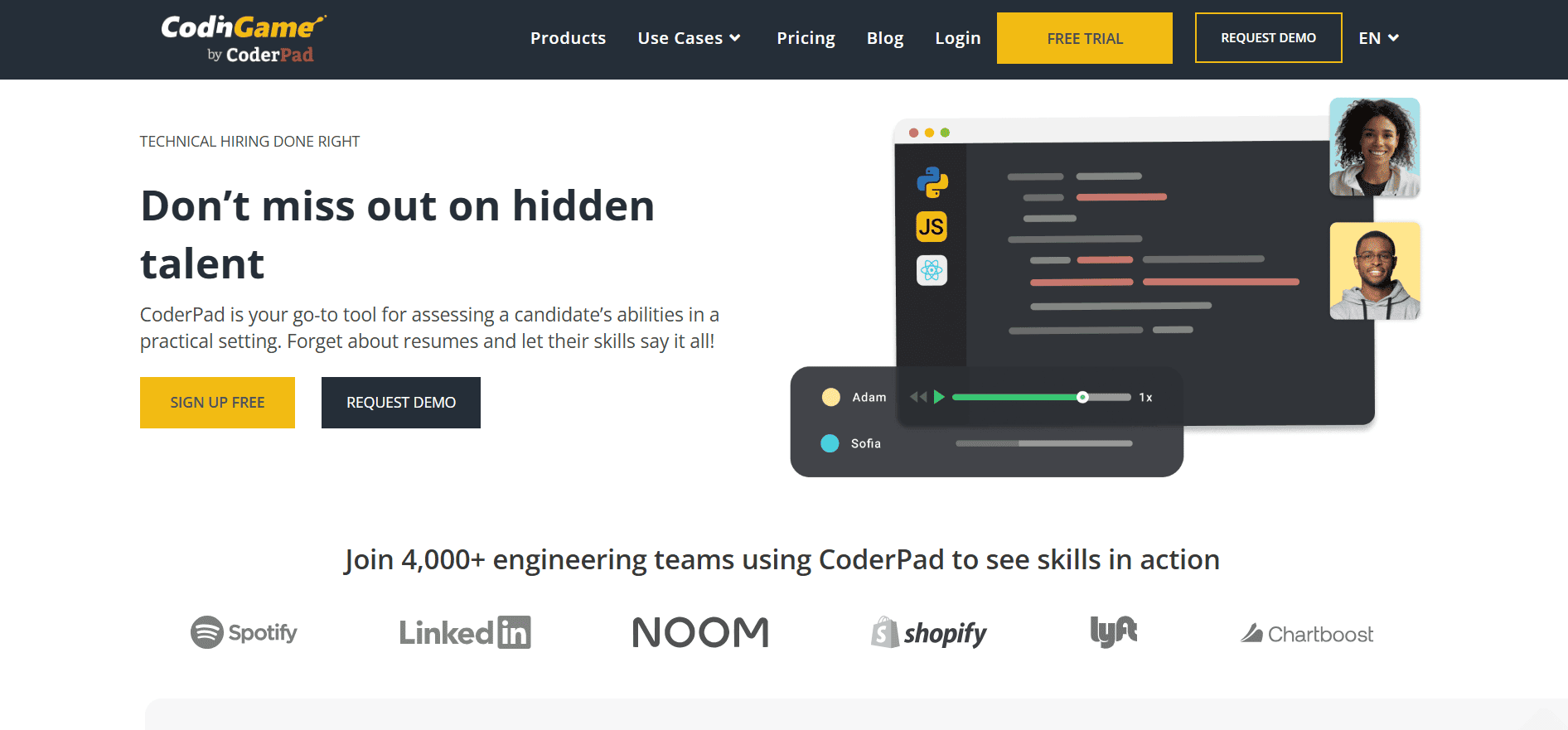Open the Blog link
This screenshot has height=730, width=1568.
pyautogui.click(x=885, y=38)
